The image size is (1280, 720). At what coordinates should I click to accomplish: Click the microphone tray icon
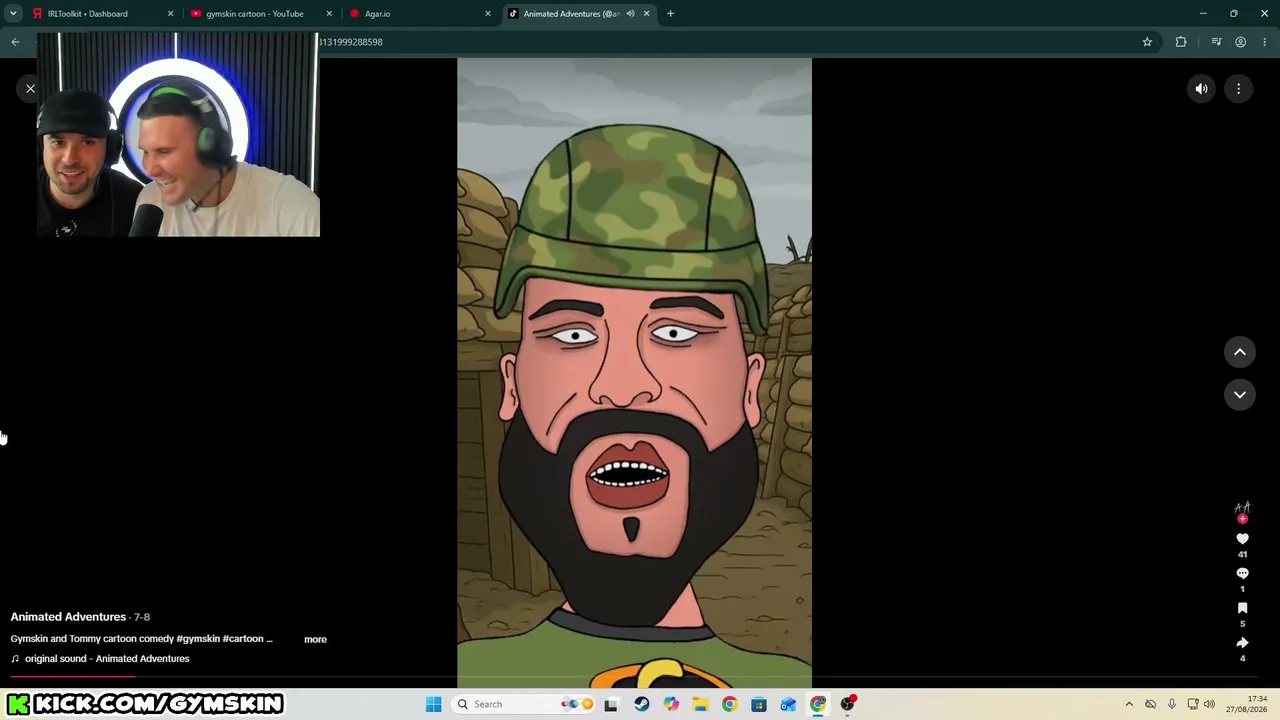click(1172, 704)
